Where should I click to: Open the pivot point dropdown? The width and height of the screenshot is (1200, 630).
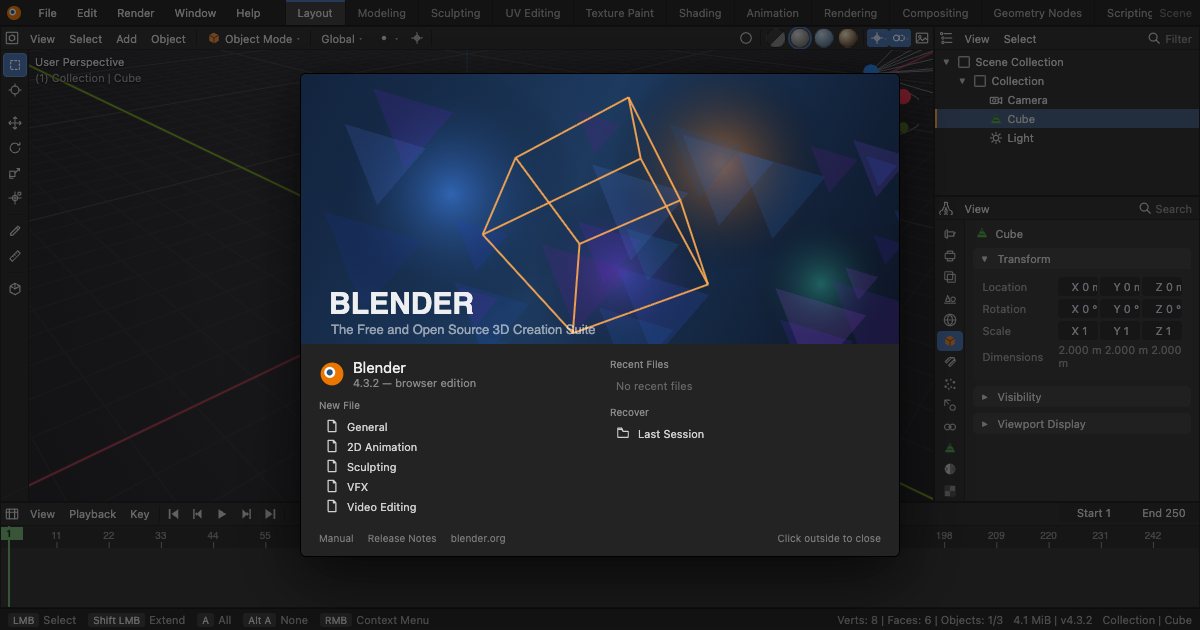[x=388, y=39]
